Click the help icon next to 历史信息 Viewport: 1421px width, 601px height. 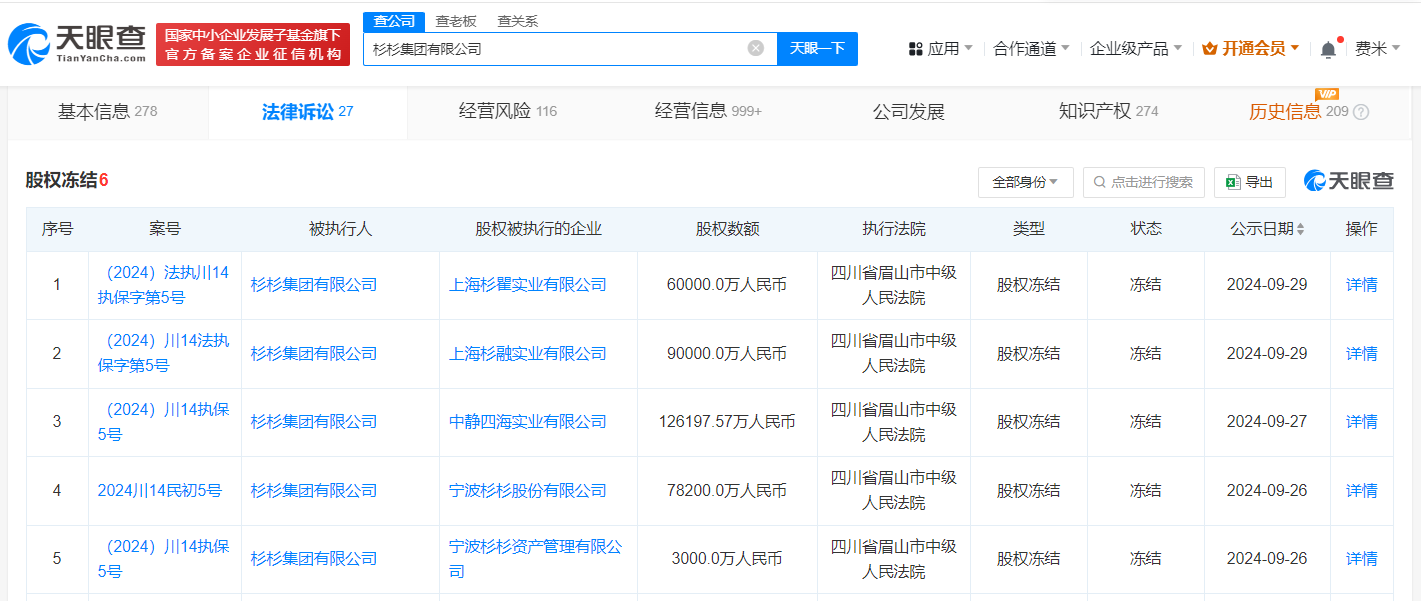(1361, 112)
